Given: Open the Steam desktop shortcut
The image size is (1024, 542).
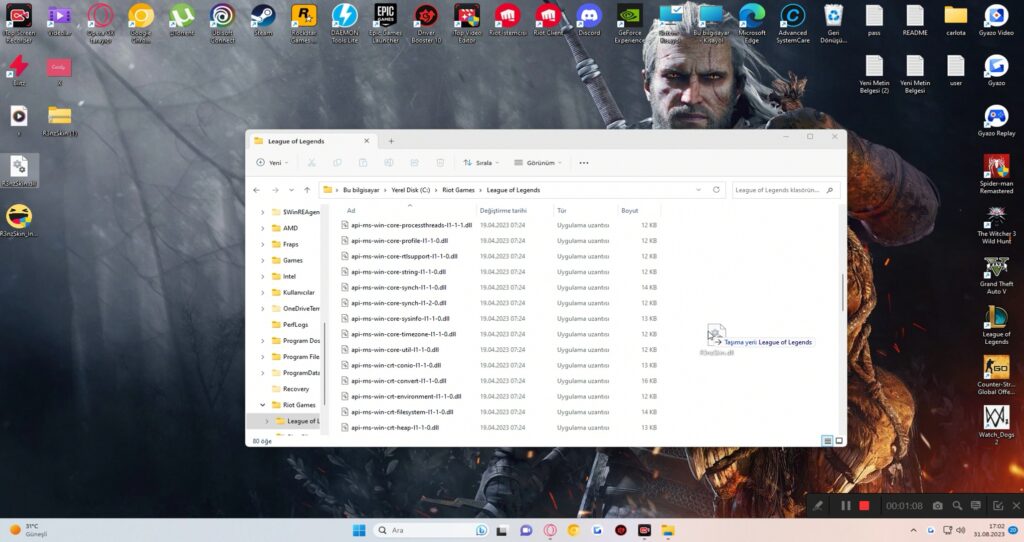Looking at the screenshot, I should point(263,21).
